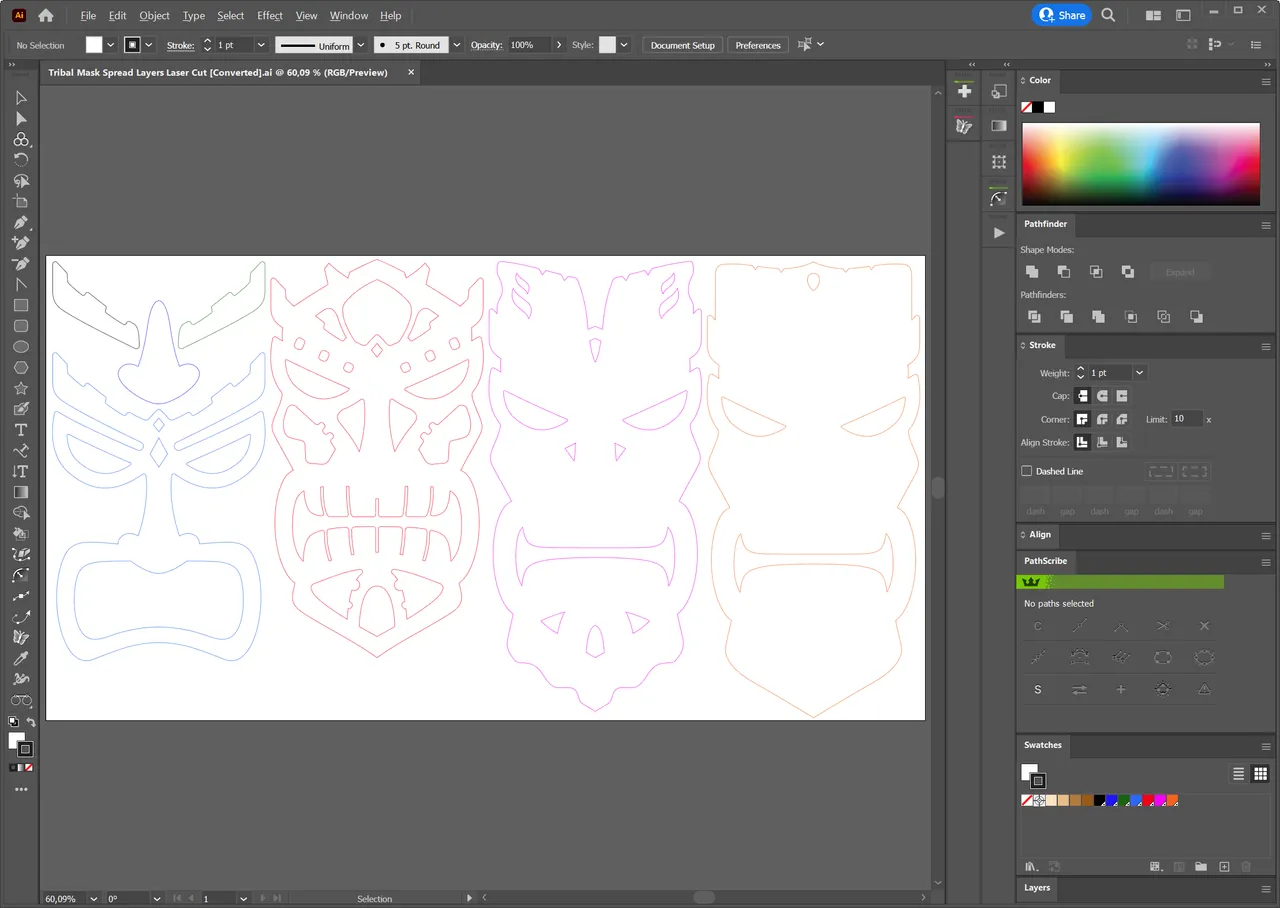Open the 5 pt. Round brush dropdown
Screen dimensions: 1280x908
[x=457, y=45]
